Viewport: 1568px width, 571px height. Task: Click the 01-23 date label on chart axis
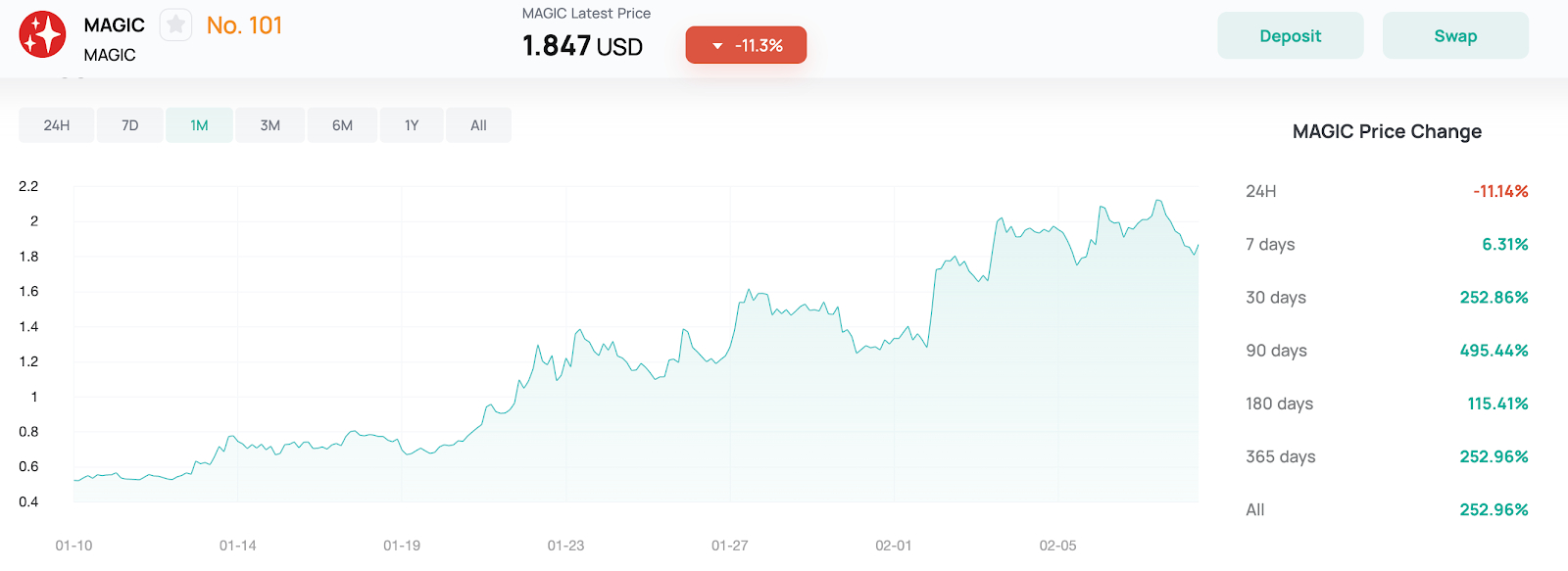pyautogui.click(x=565, y=546)
